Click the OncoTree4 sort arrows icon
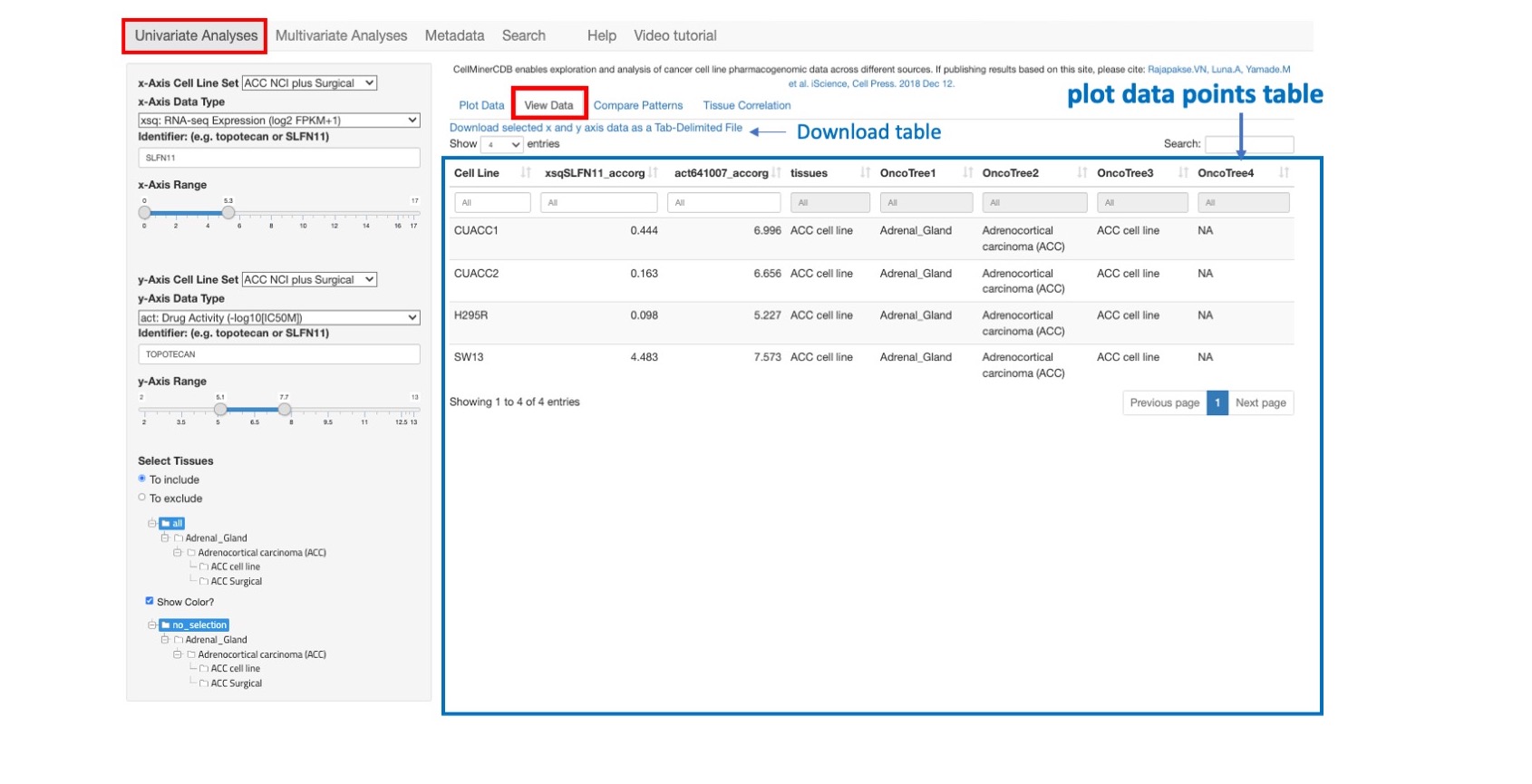This screenshot has height=784, width=1532. [1283, 173]
